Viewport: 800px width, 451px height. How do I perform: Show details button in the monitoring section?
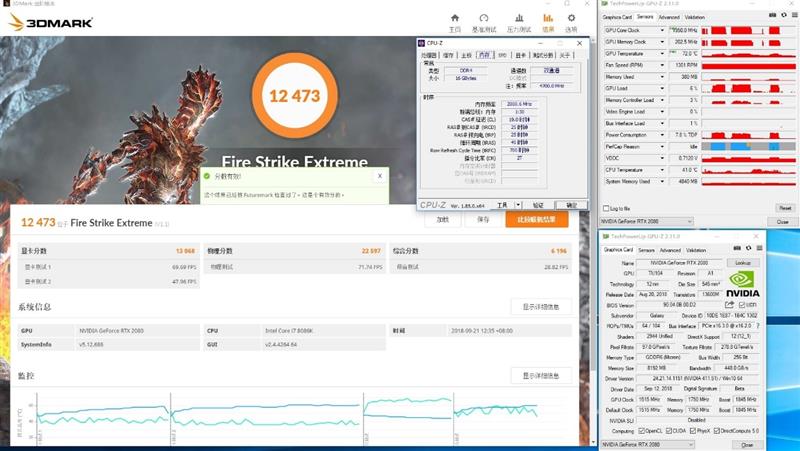click(541, 375)
